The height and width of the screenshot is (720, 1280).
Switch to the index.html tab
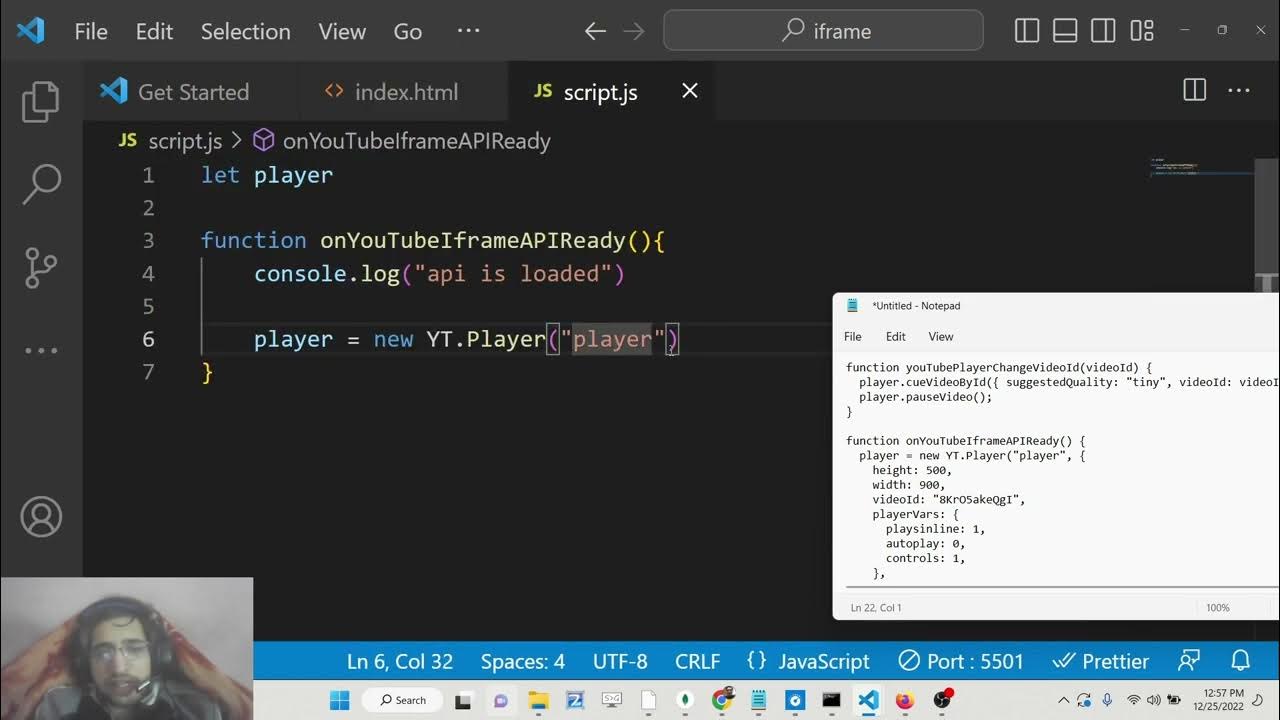tap(392, 92)
